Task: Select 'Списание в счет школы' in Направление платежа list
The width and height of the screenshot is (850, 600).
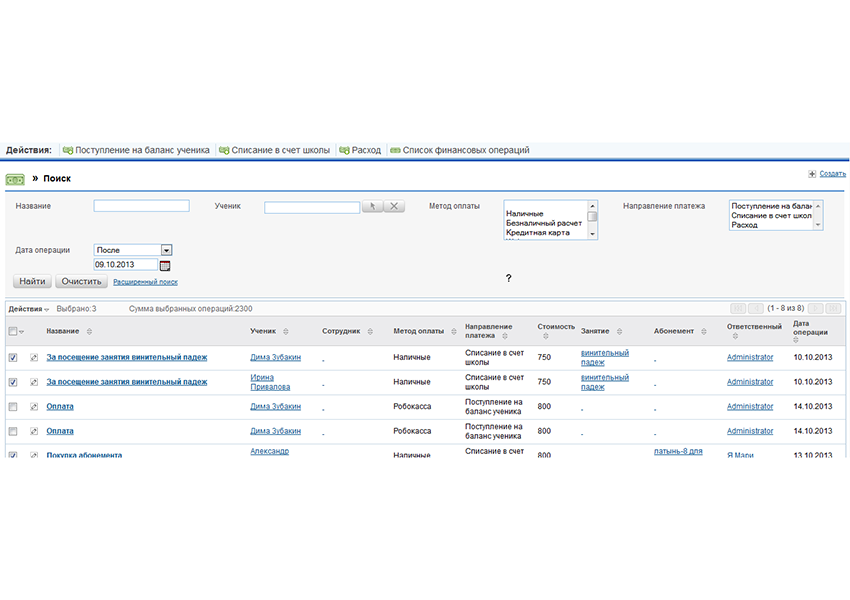Action: tap(771, 215)
